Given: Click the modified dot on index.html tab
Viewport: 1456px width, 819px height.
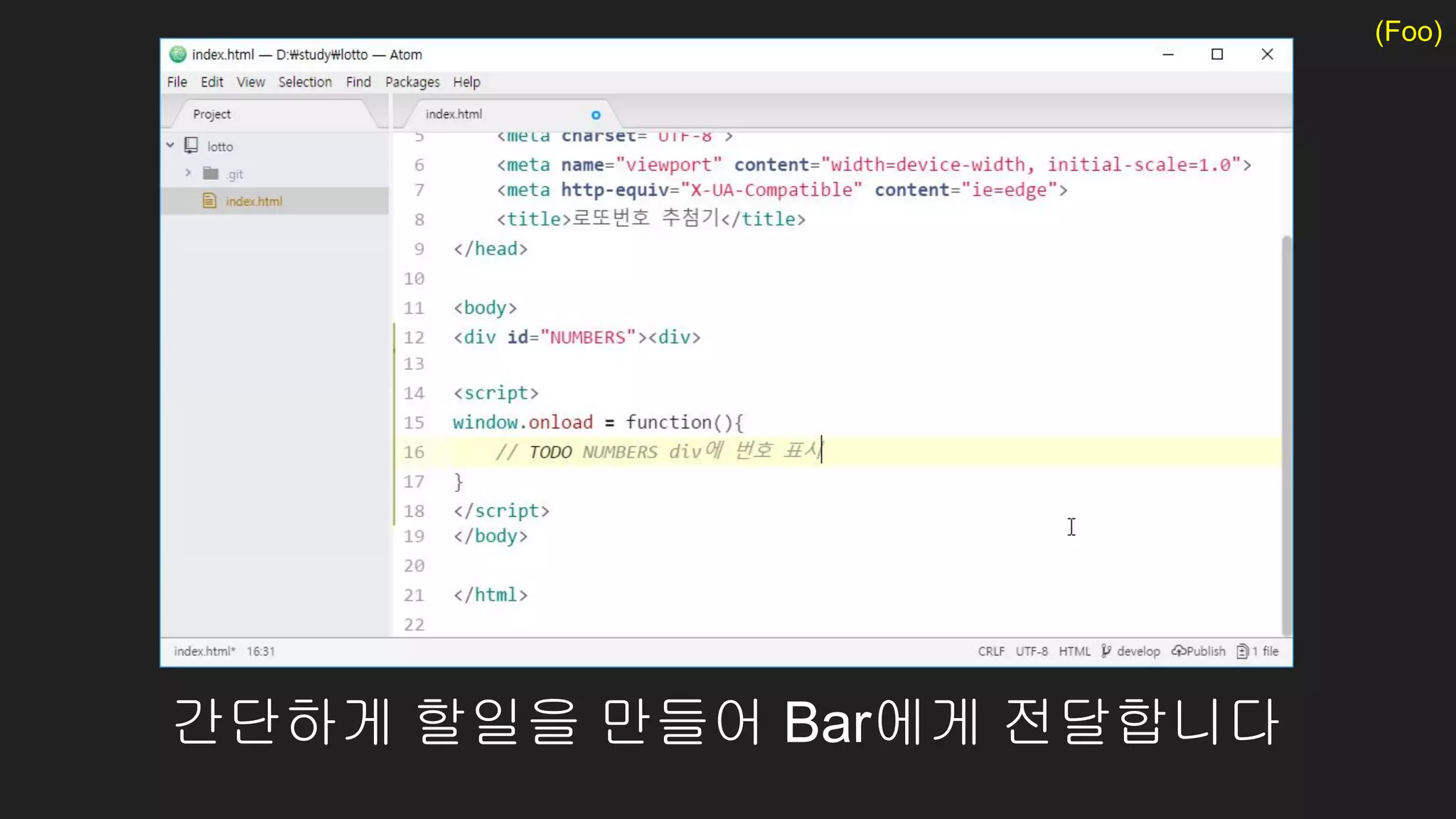Looking at the screenshot, I should [596, 115].
